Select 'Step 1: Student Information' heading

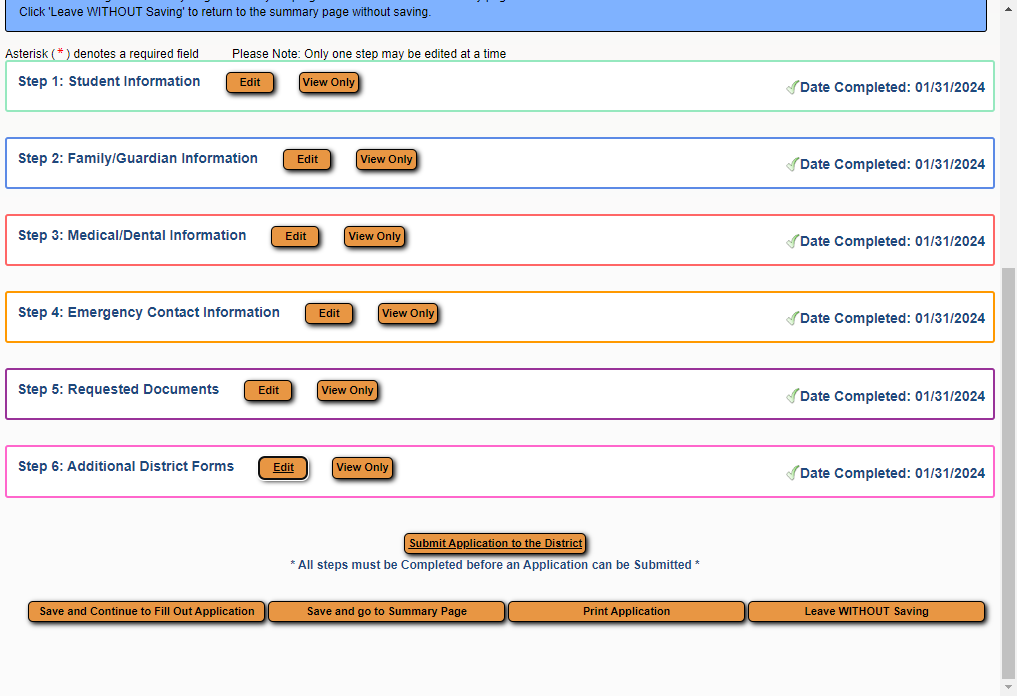(109, 81)
